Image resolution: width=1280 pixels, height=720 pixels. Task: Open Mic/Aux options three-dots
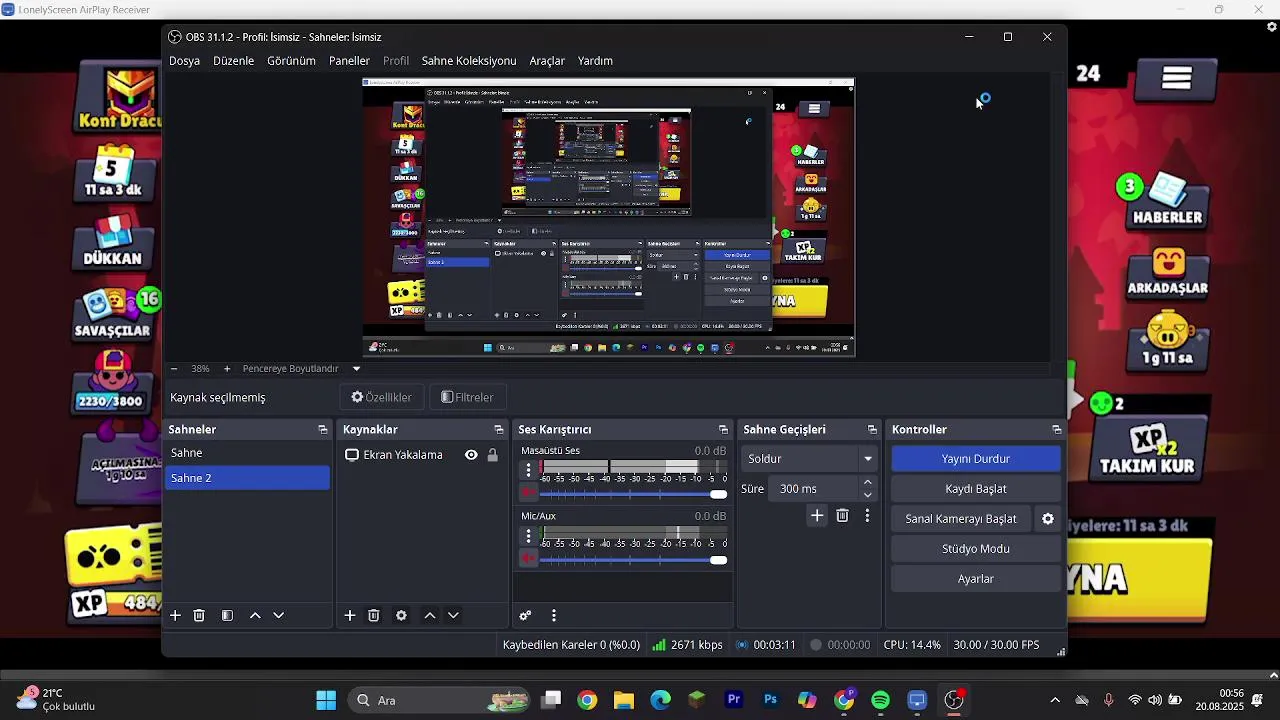[529, 536]
